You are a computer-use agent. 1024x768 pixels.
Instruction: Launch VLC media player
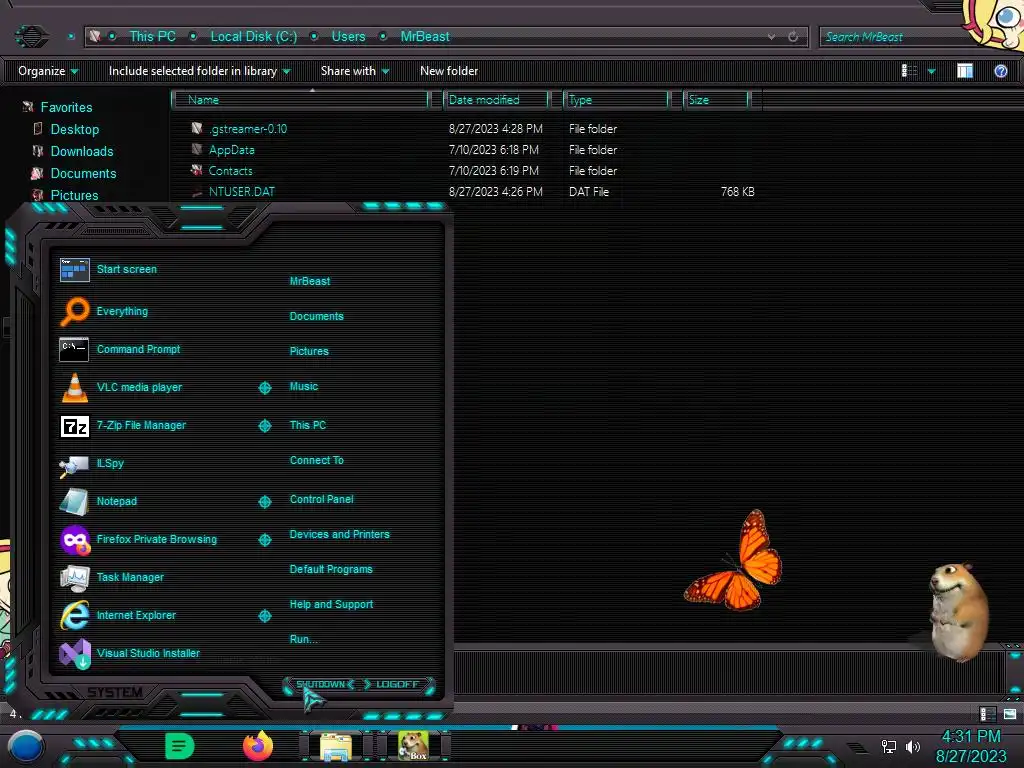121,387
